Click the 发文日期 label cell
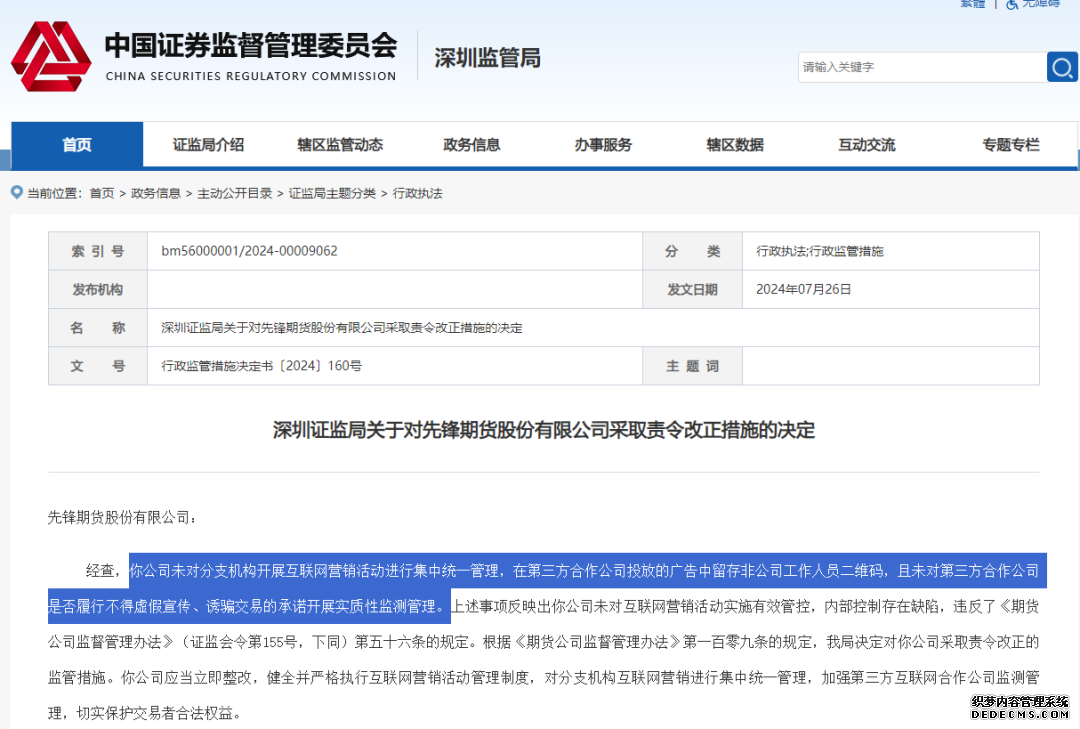Viewport: 1080px width, 729px height. point(692,289)
